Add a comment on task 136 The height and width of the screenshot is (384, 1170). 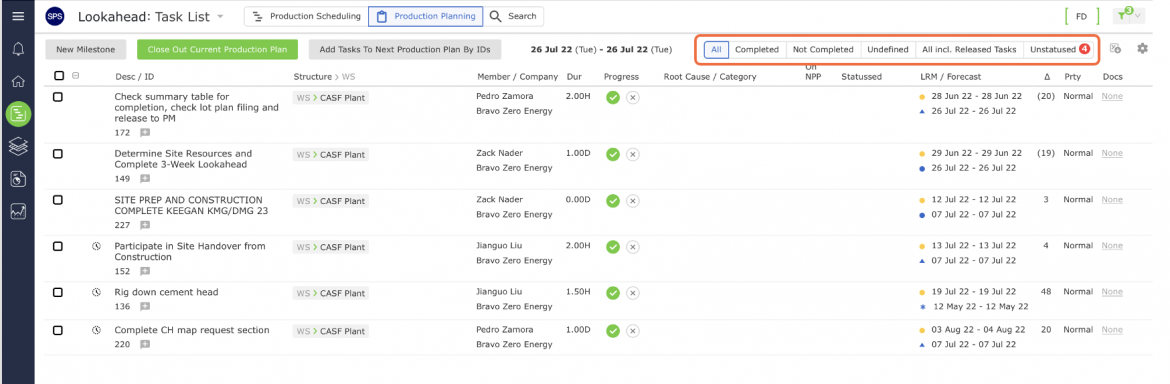coord(145,306)
